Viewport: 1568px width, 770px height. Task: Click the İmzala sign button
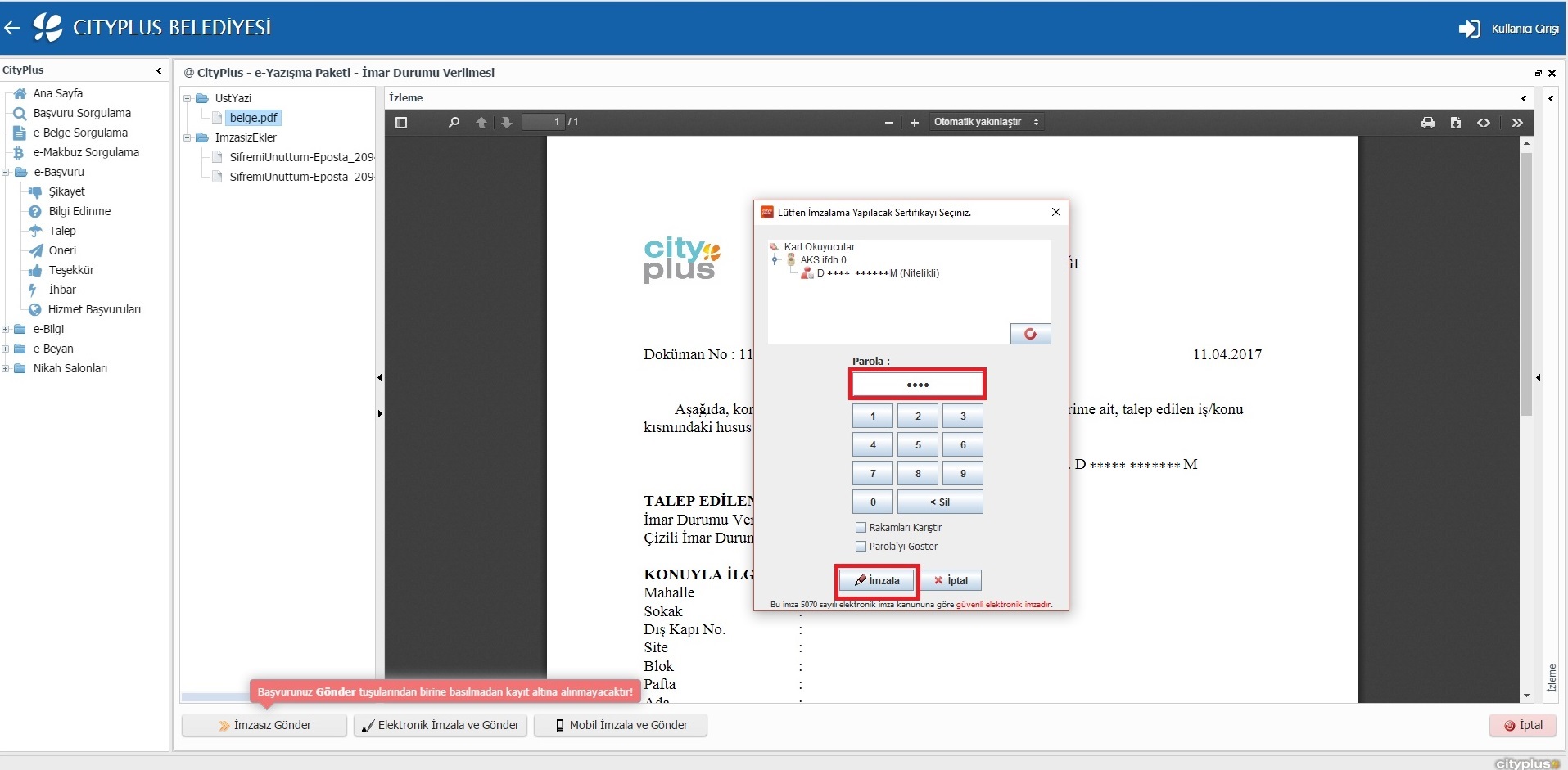(x=877, y=580)
